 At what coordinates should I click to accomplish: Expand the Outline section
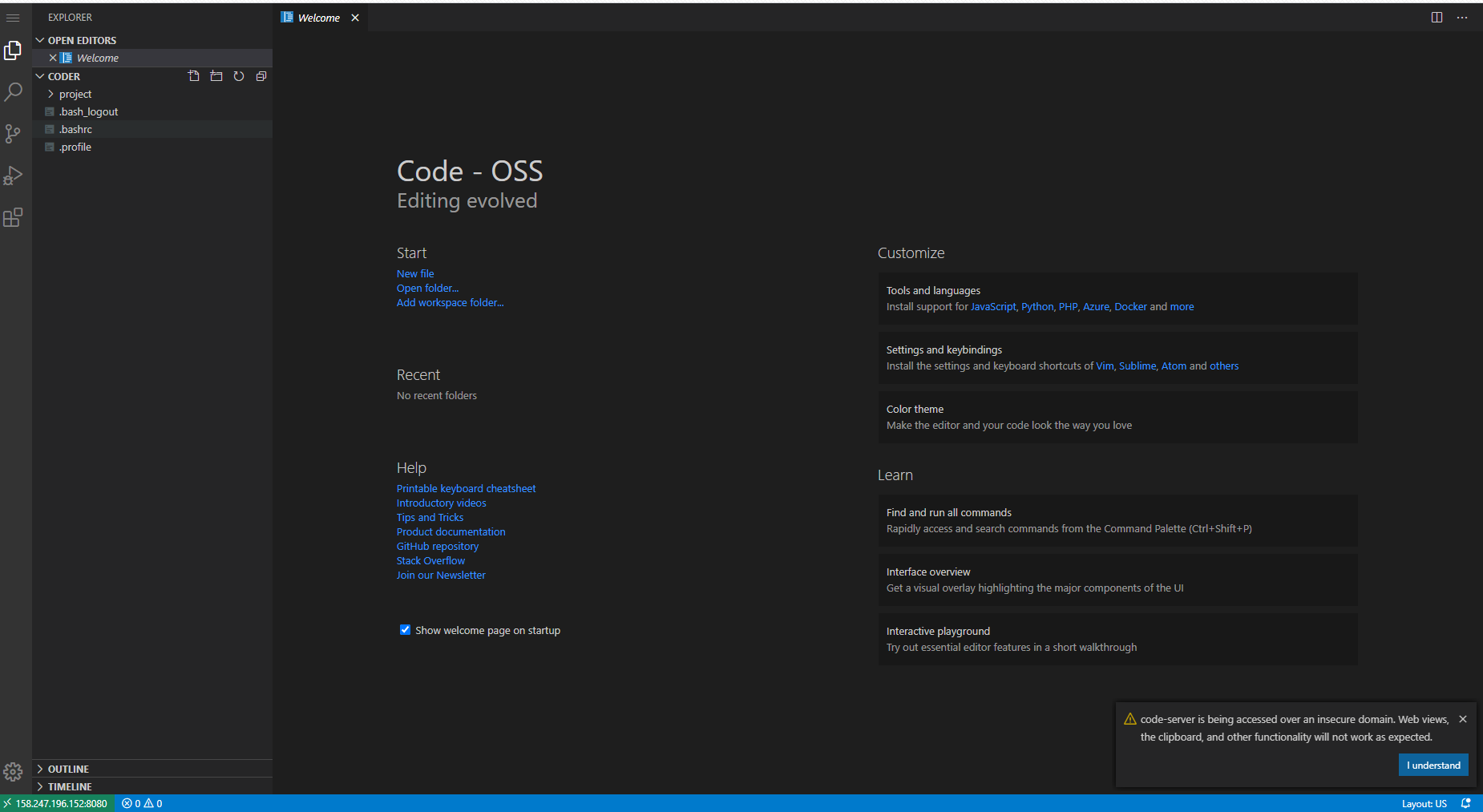(x=152, y=769)
